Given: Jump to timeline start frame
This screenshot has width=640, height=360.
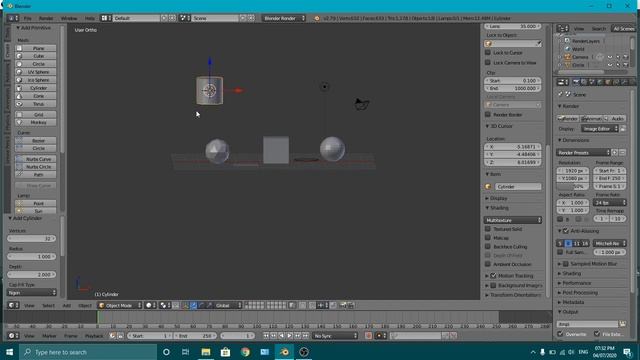Looking at the screenshot, I should (x=266, y=336).
